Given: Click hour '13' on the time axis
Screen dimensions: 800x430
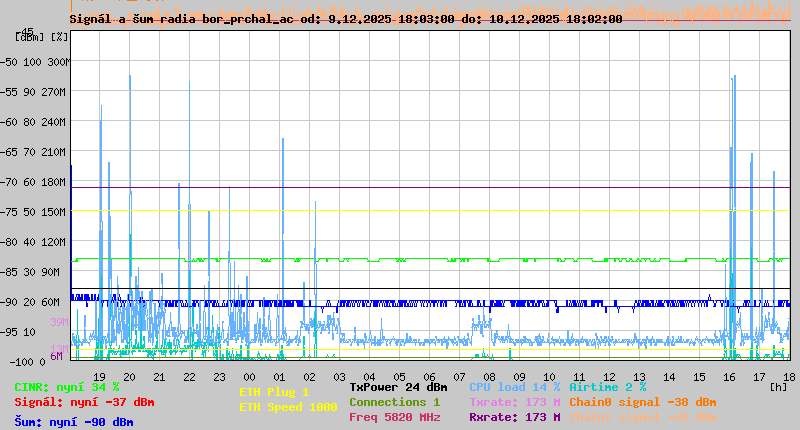Looking at the screenshot, I should pyautogui.click(x=639, y=377).
